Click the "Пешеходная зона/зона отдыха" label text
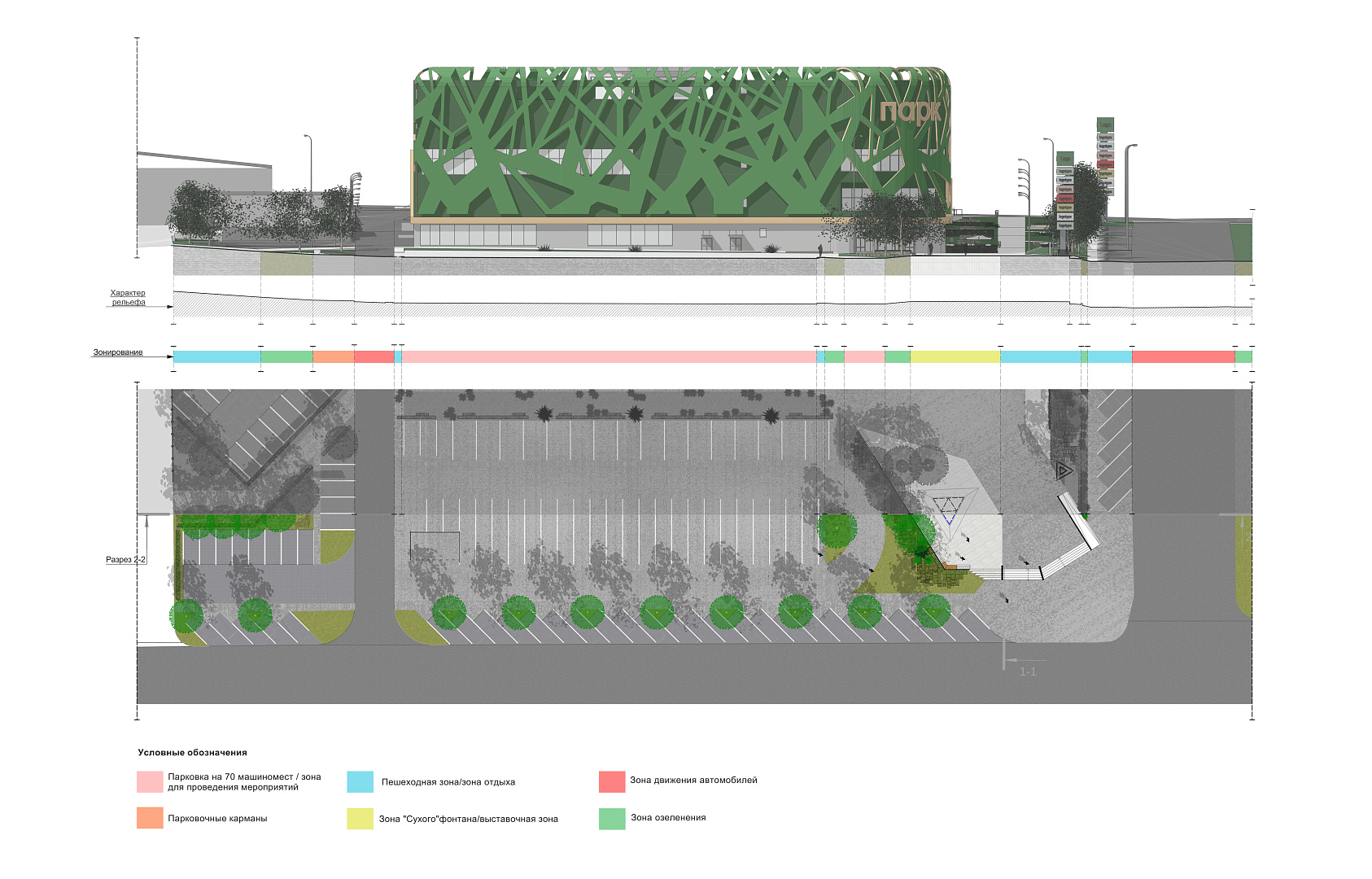The width and height of the screenshot is (1372, 879). pos(450,781)
